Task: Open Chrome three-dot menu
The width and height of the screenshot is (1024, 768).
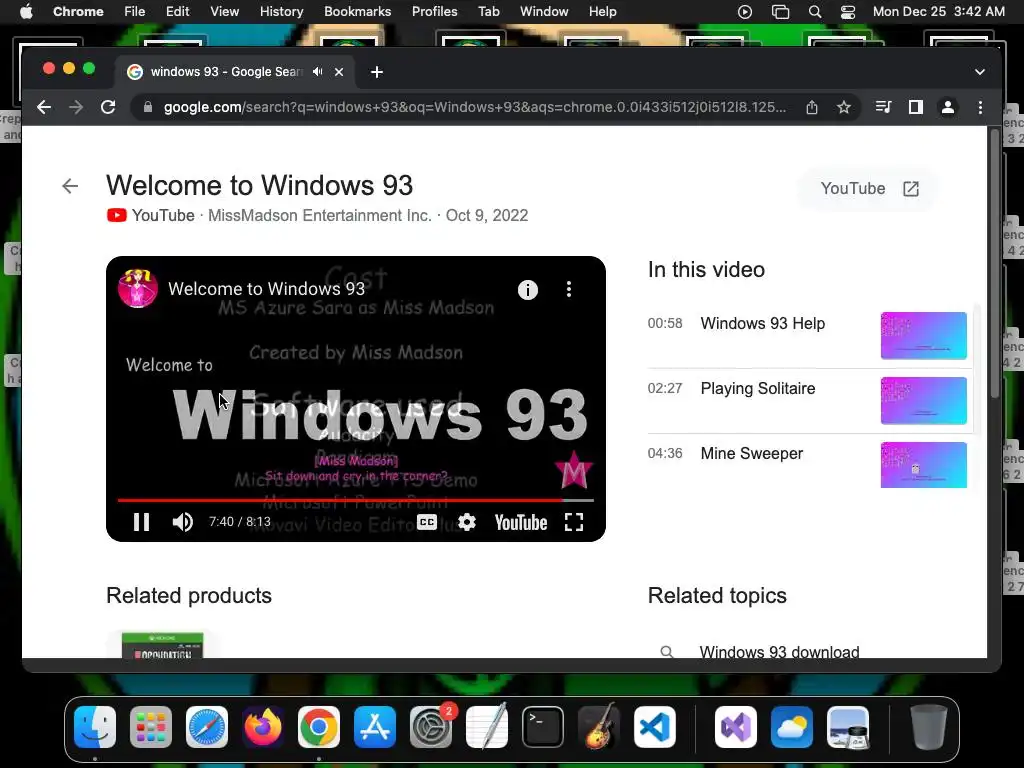Action: pyautogui.click(x=980, y=107)
